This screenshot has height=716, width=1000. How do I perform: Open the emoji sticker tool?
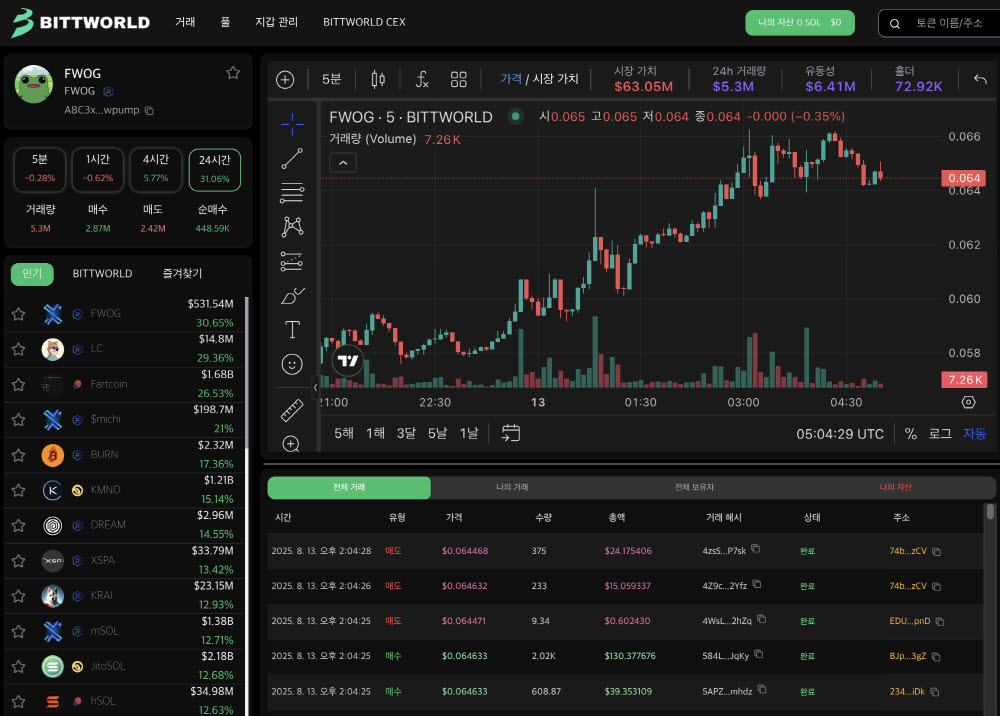click(292, 364)
